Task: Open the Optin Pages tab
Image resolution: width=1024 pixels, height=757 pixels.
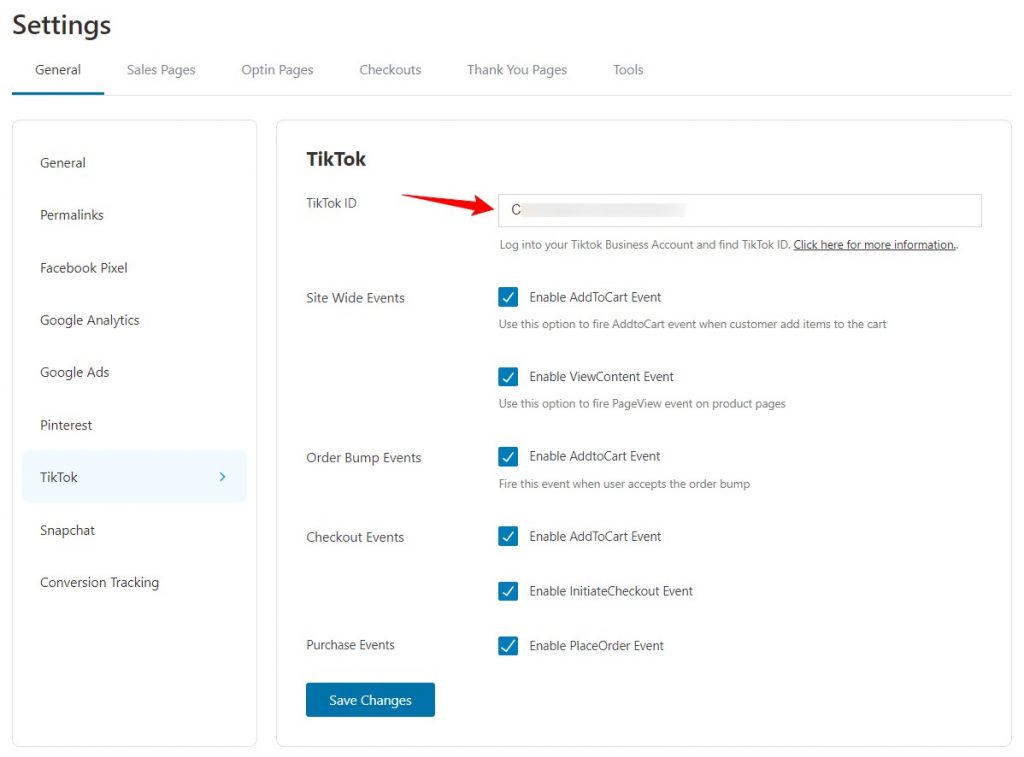Action: [278, 70]
